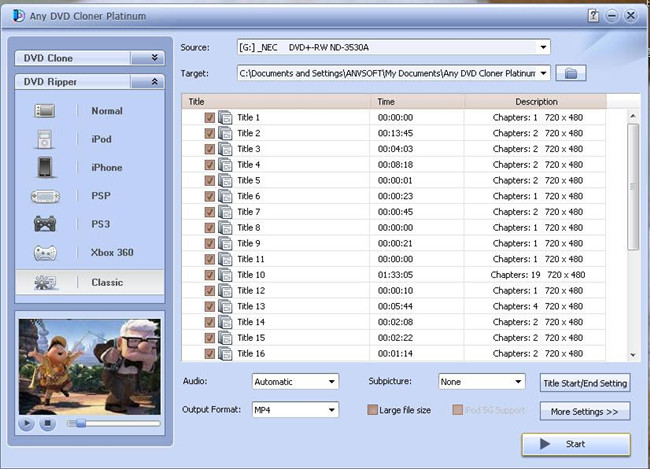
Task: Sort by the Description column header
Action: point(536,102)
